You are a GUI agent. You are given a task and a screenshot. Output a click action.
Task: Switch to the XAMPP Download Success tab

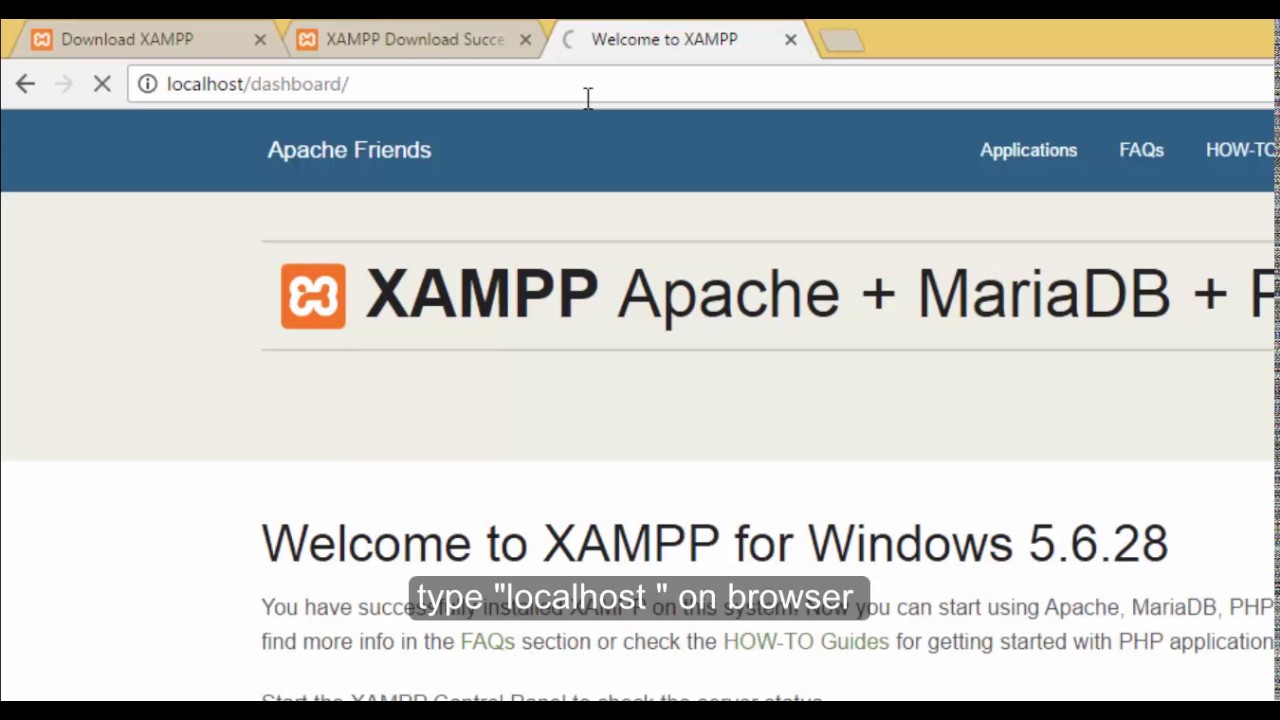pyautogui.click(x=414, y=39)
